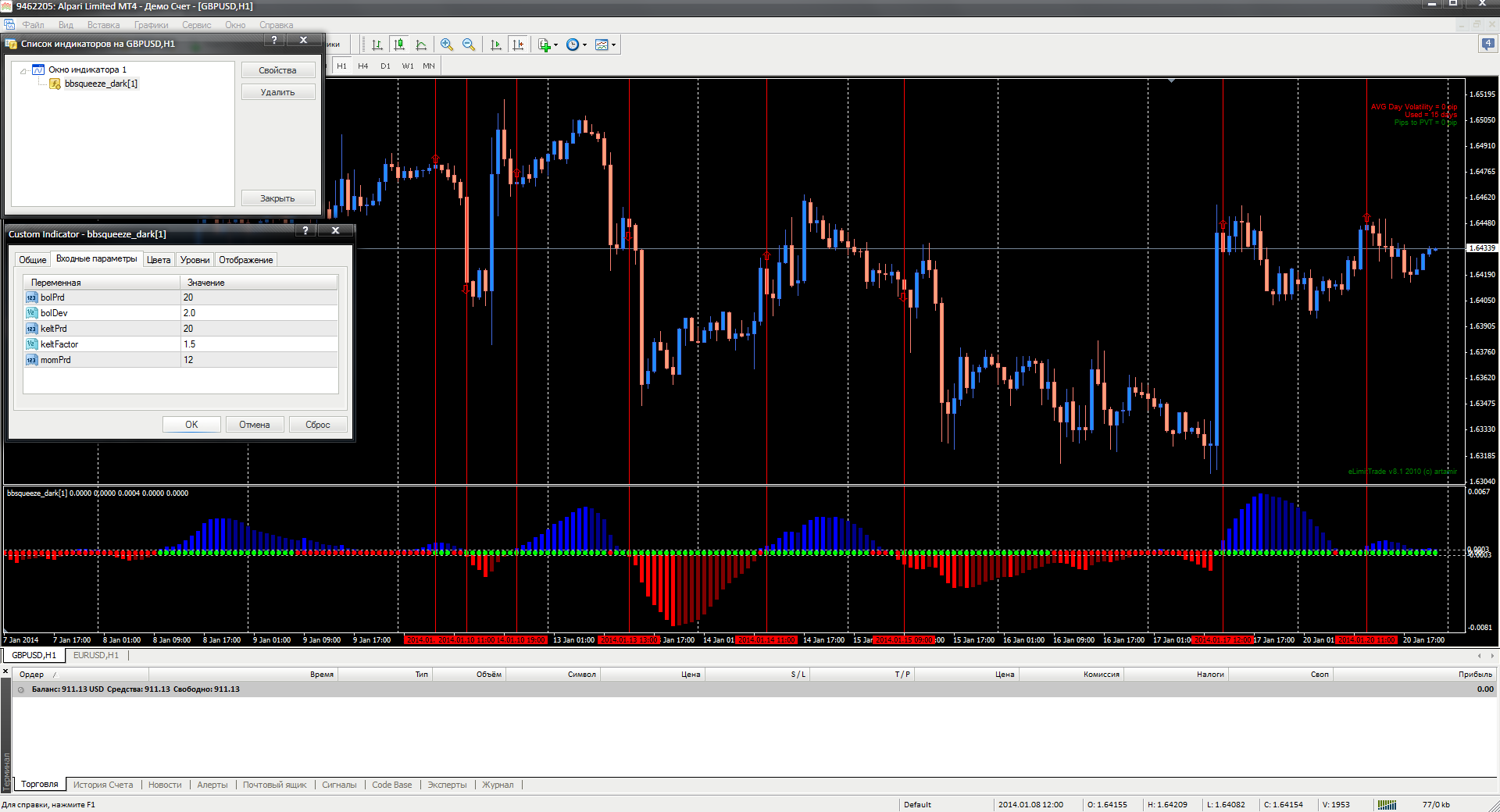Collapse the Окно индикатора 1 tree node
Image resolution: width=1500 pixels, height=812 pixels.
24,70
